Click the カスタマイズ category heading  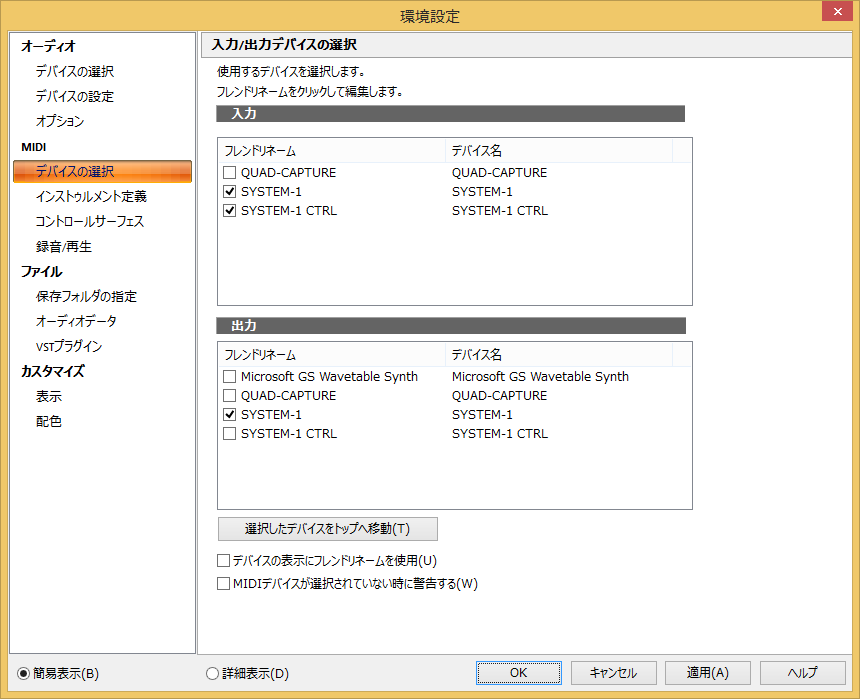[x=53, y=371]
